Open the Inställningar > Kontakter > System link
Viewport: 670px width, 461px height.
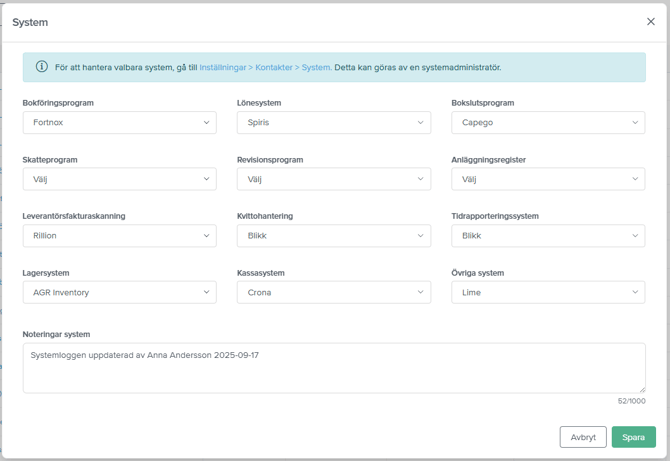pos(264,68)
